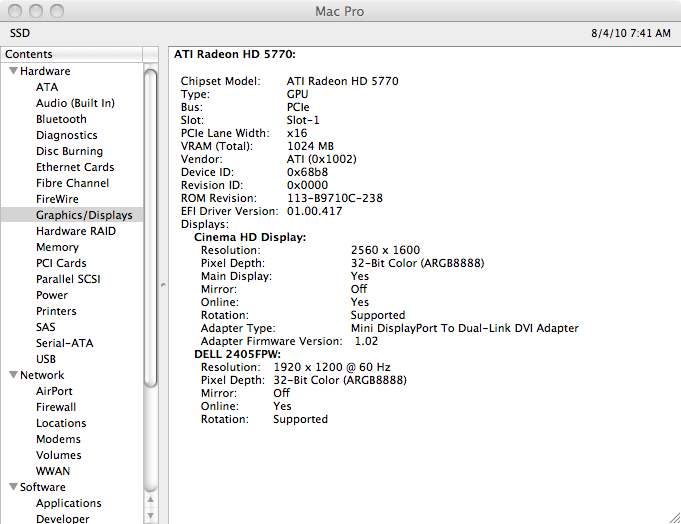Select ATA in the Hardware list

(x=47, y=87)
